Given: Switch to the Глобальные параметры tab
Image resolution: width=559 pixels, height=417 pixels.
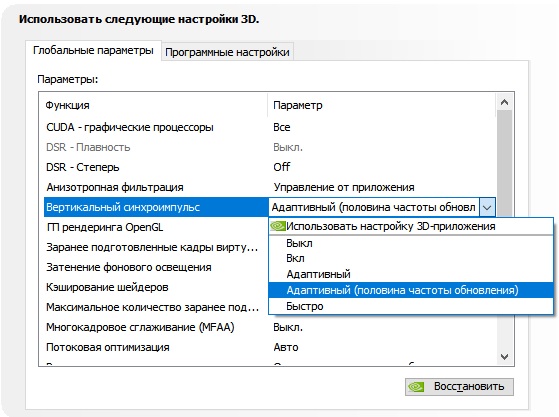Looking at the screenshot, I should 93,51.
